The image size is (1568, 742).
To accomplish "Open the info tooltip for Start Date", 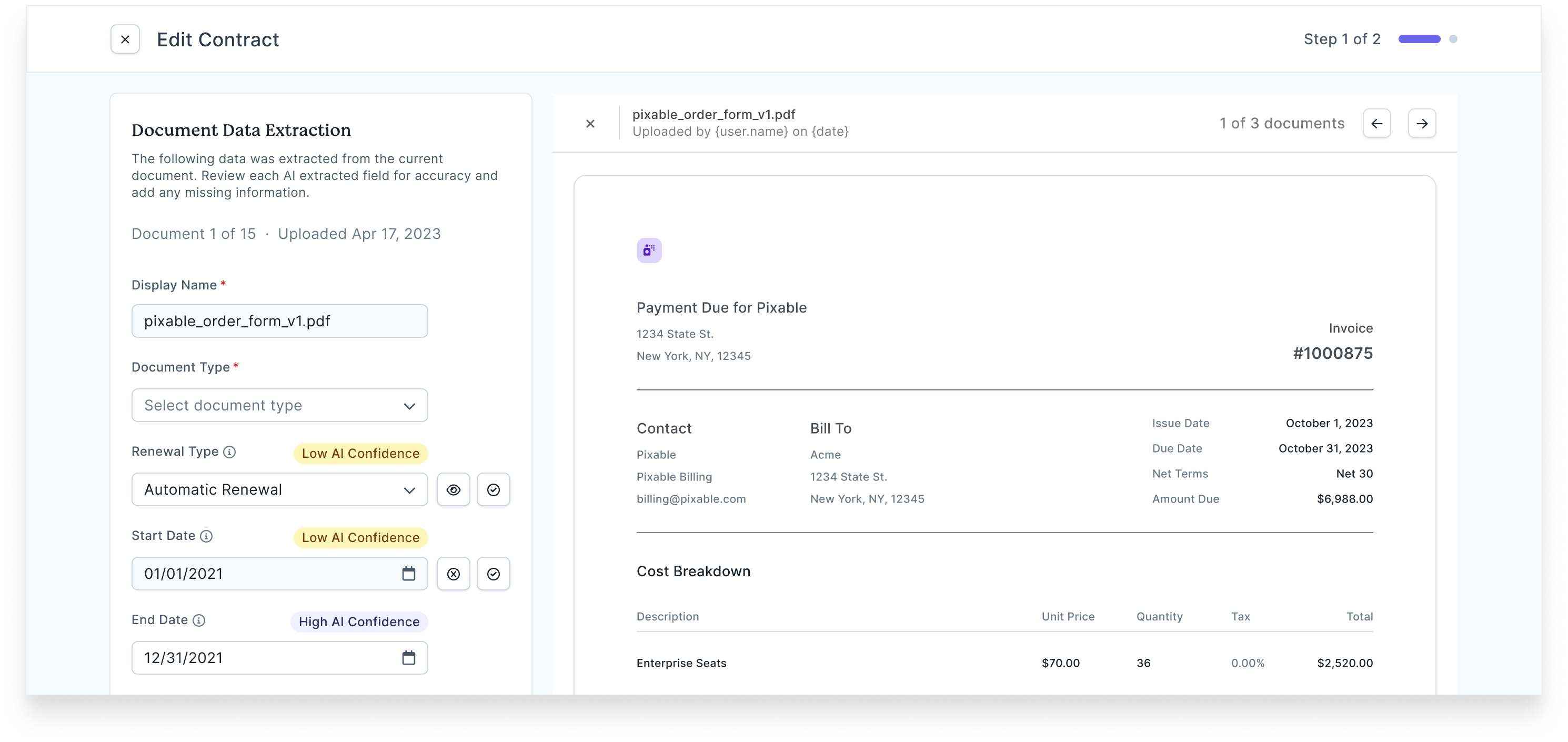I will click(206, 536).
